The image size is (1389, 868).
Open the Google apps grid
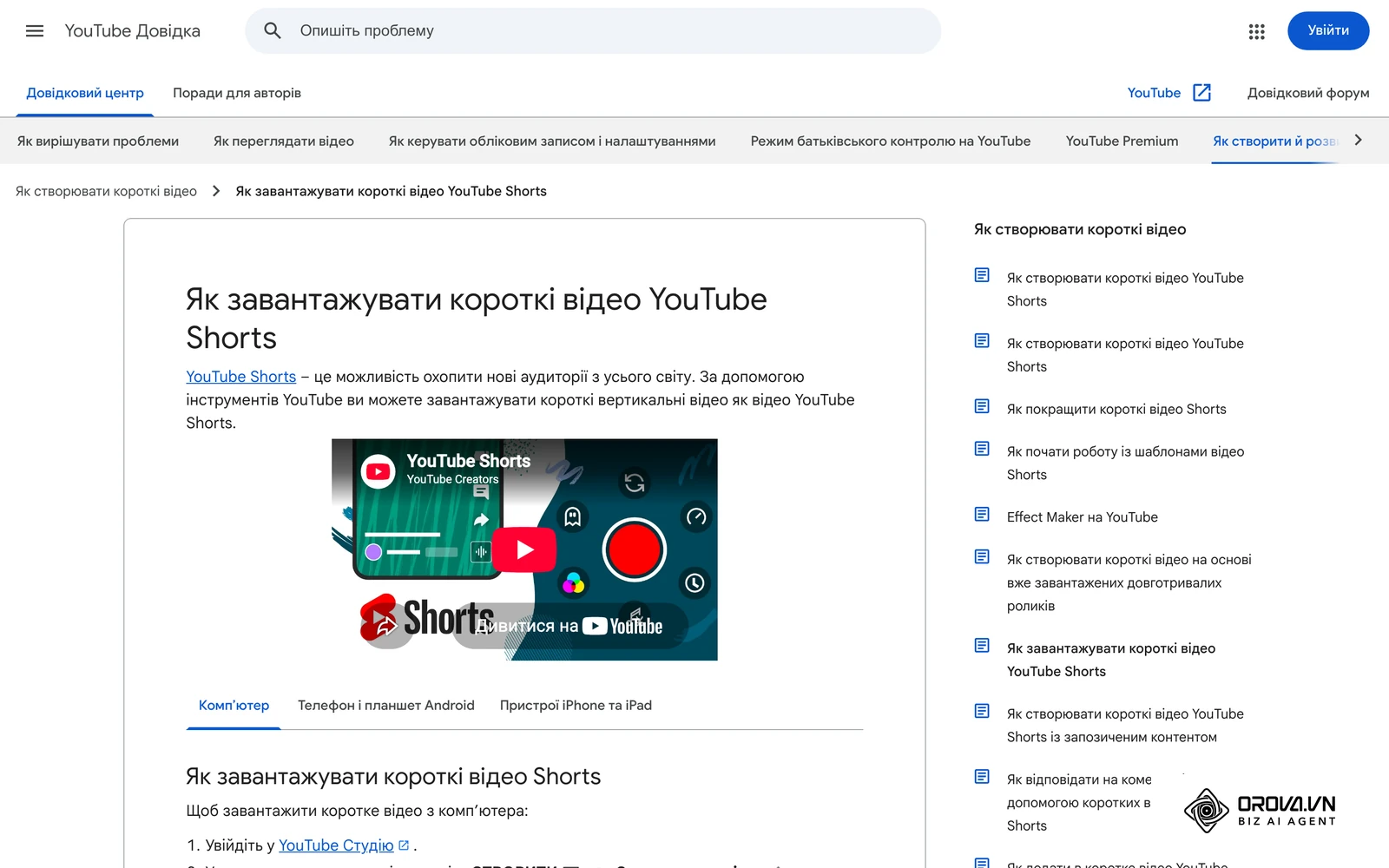point(1256,31)
